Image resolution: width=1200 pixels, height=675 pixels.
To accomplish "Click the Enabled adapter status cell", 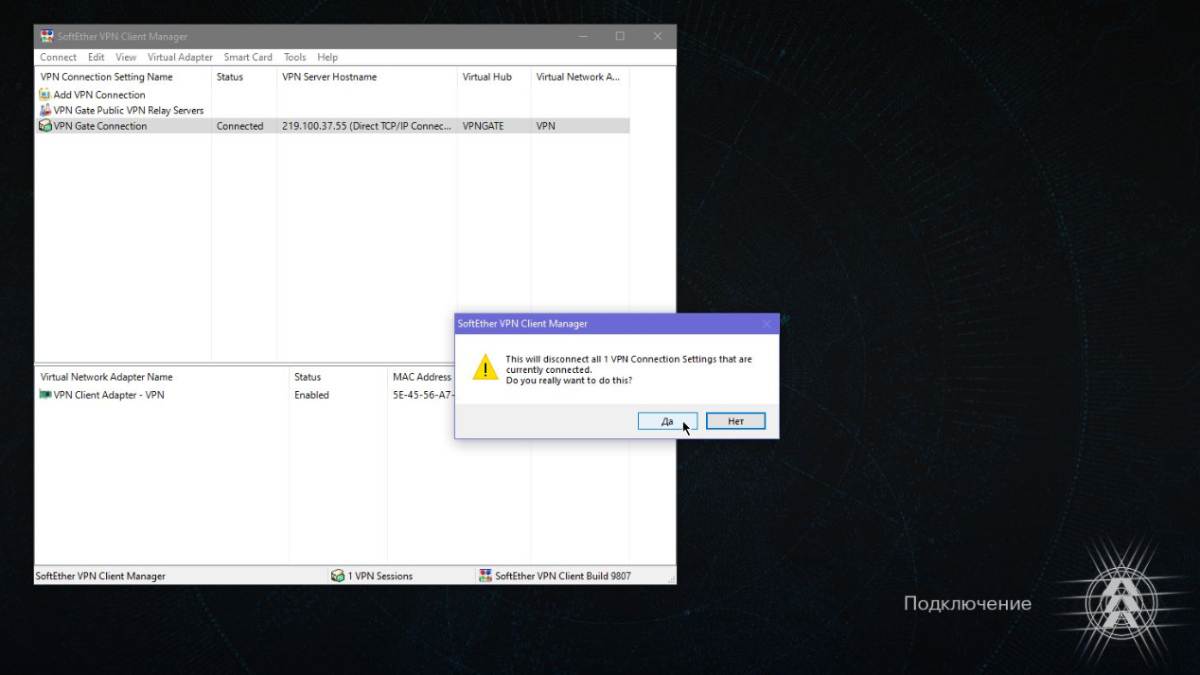I will pyautogui.click(x=312, y=395).
